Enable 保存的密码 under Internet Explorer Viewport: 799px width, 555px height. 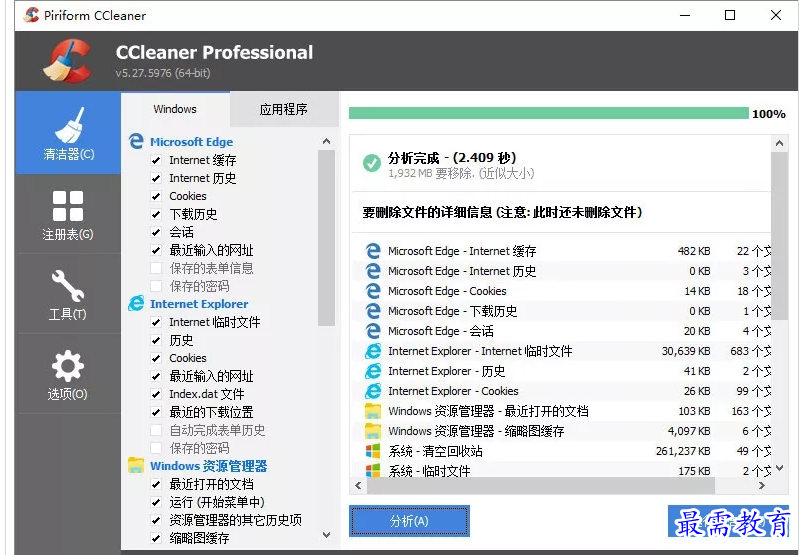coord(156,448)
